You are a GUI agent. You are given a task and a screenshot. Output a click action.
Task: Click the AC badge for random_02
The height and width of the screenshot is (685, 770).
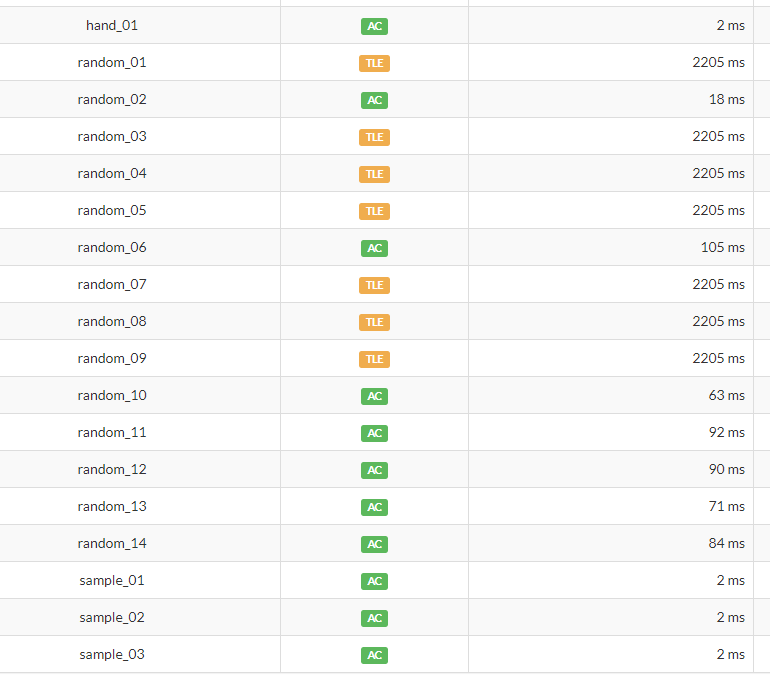(x=374, y=100)
